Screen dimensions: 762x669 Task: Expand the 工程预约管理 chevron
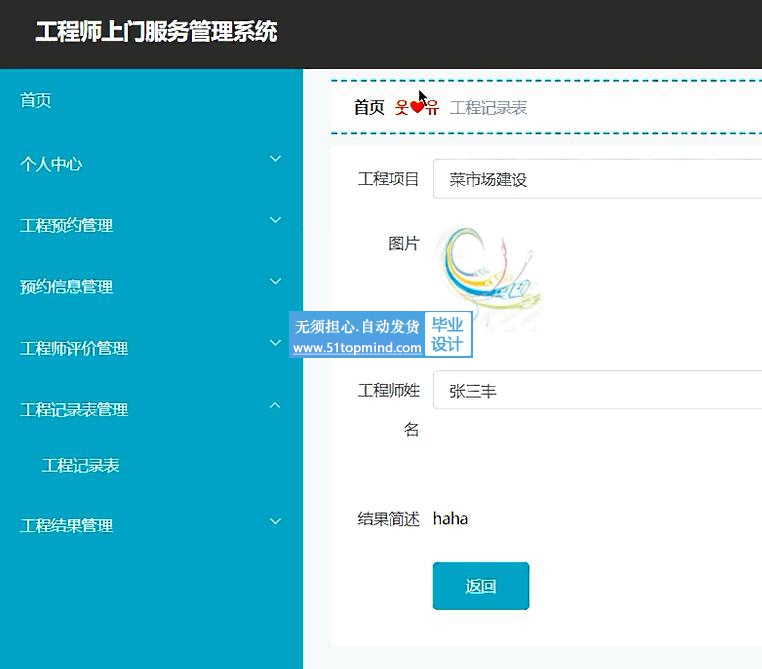[x=276, y=220]
